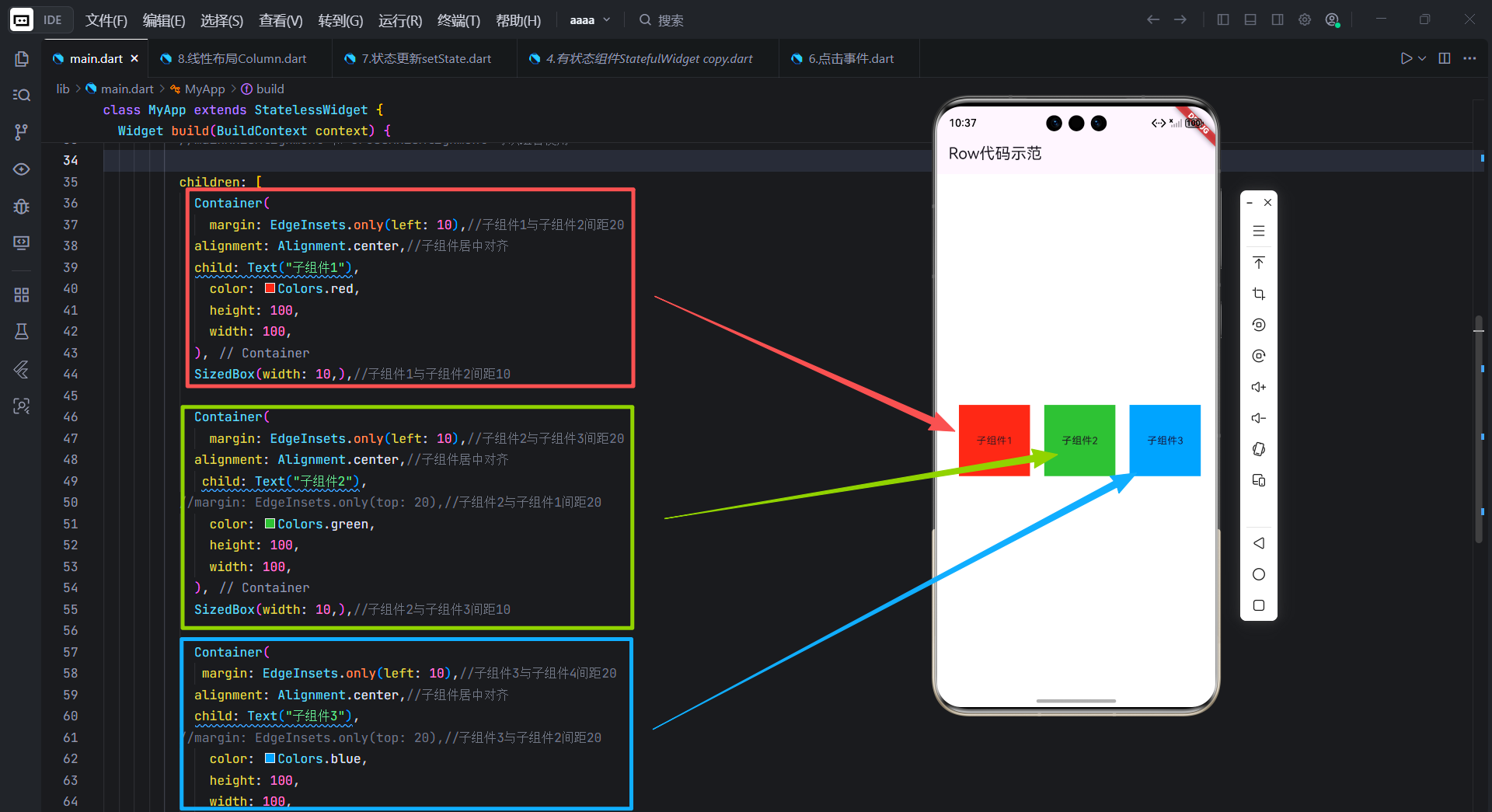The height and width of the screenshot is (812, 1492).
Task: Click the green Colors.green swatch
Action: coord(270,524)
